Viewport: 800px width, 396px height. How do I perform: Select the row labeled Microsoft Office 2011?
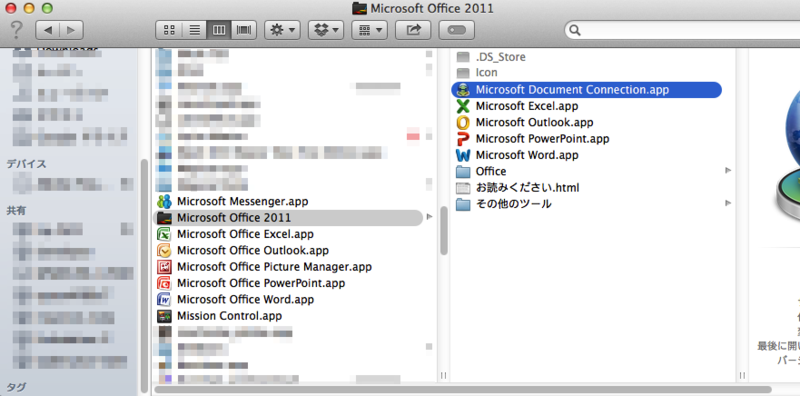pos(288,218)
